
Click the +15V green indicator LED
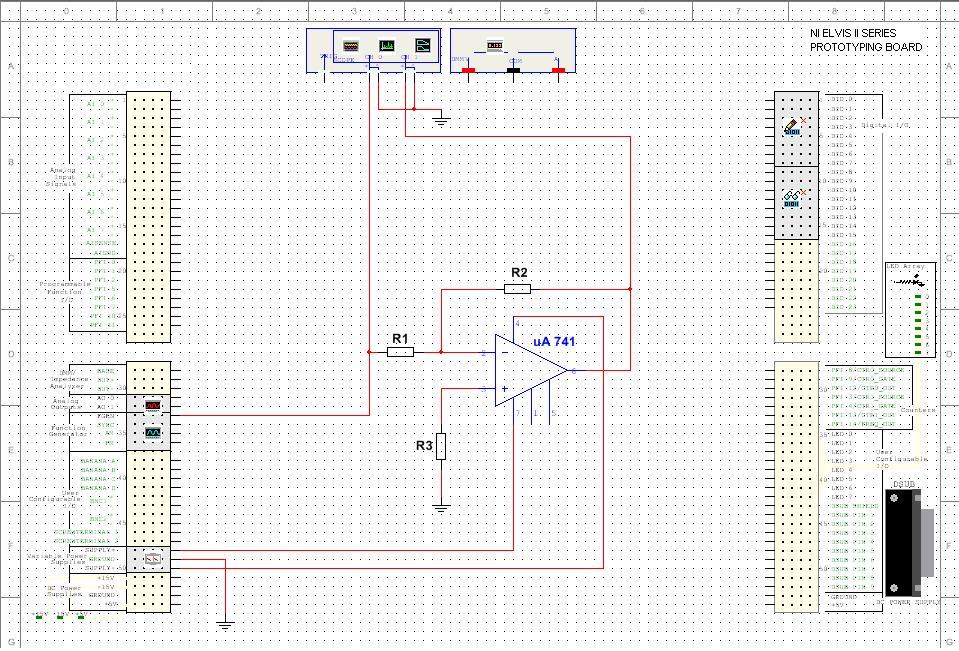click(39, 618)
